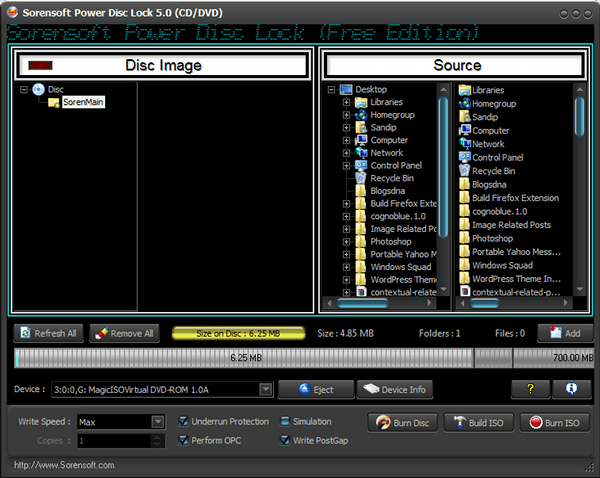The image size is (600, 478).
Task: Click contextual-related-p file icon in file list
Action: pyautogui.click(x=465, y=292)
